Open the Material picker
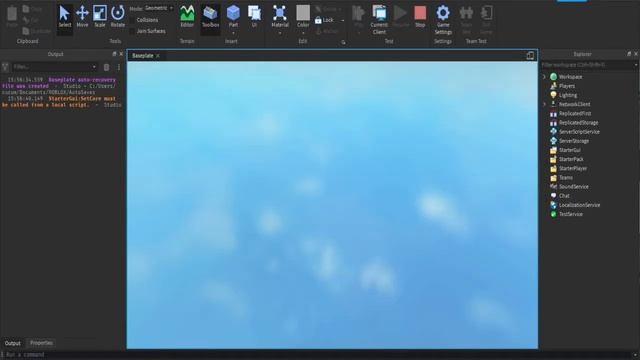 point(280,16)
